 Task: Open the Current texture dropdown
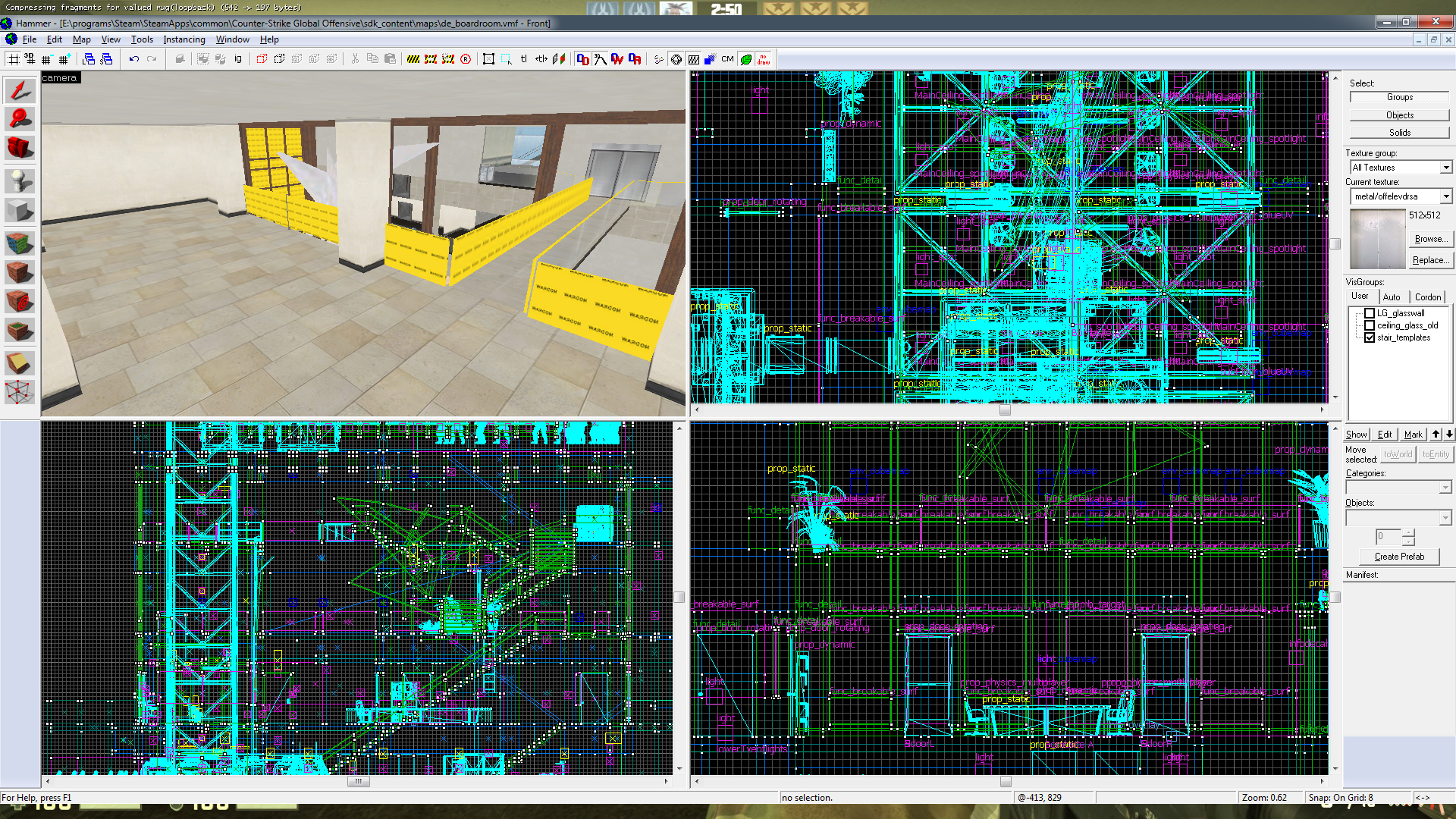tap(1446, 196)
